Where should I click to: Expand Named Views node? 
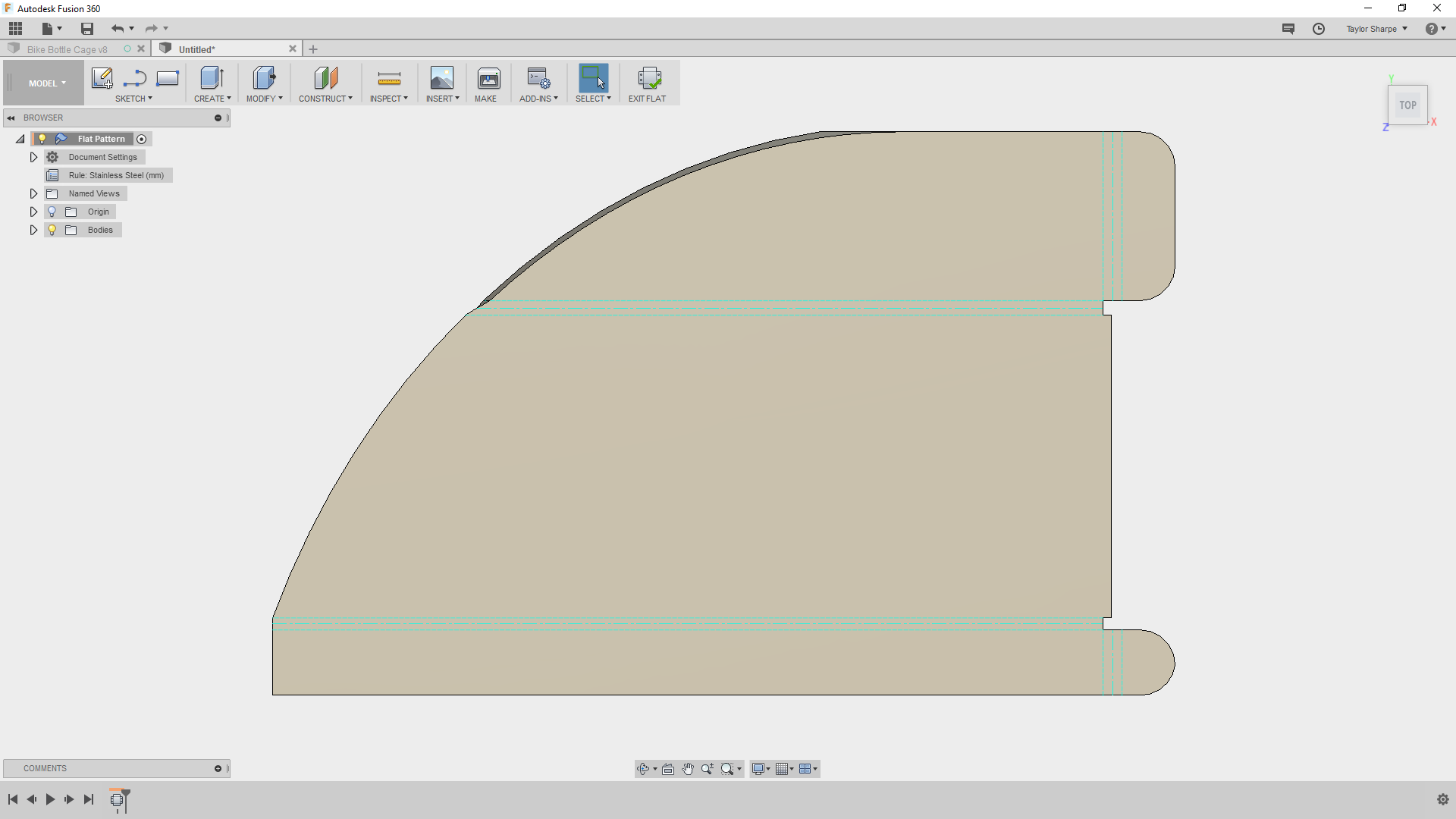[33, 193]
